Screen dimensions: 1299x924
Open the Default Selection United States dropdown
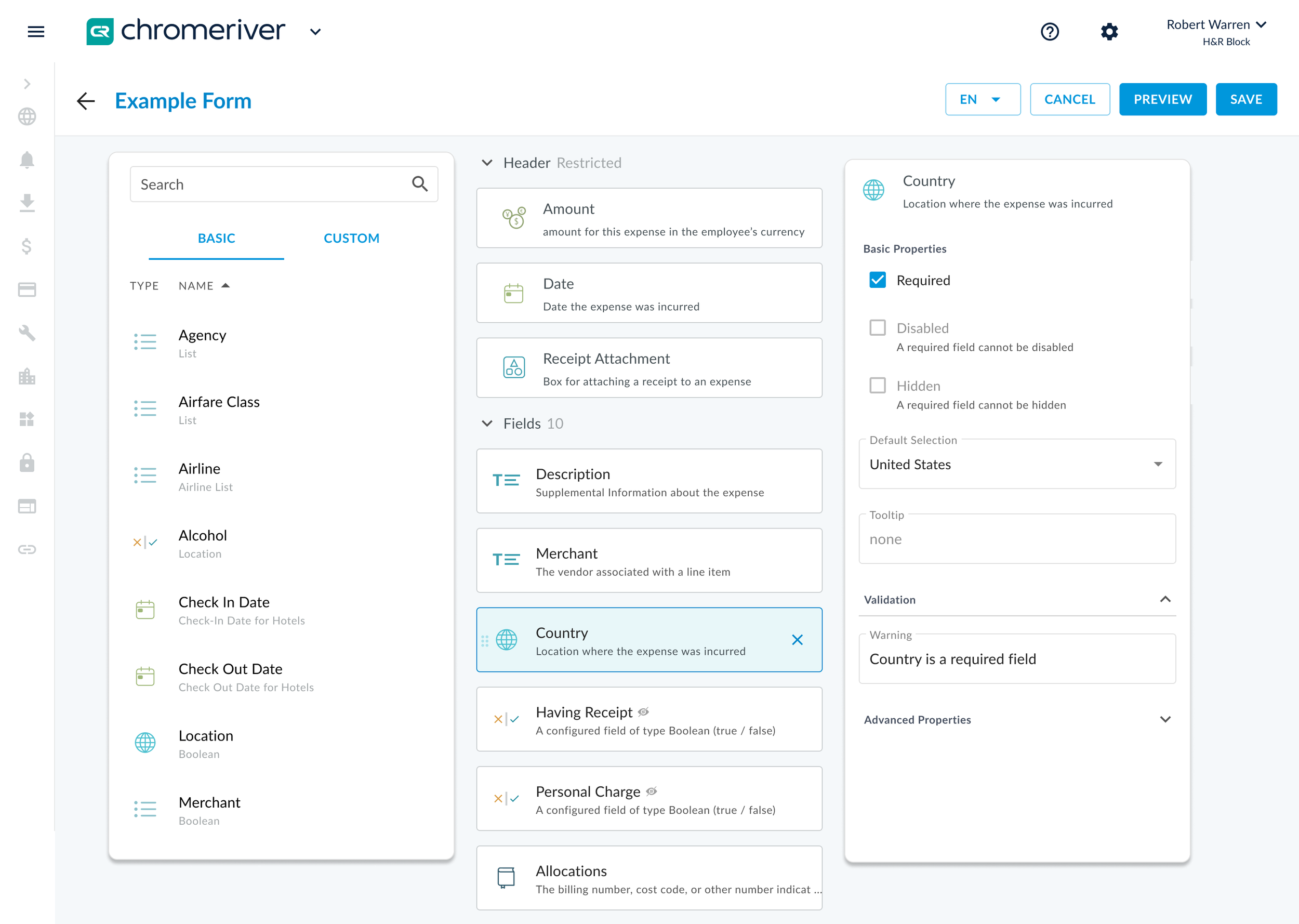coord(1016,464)
